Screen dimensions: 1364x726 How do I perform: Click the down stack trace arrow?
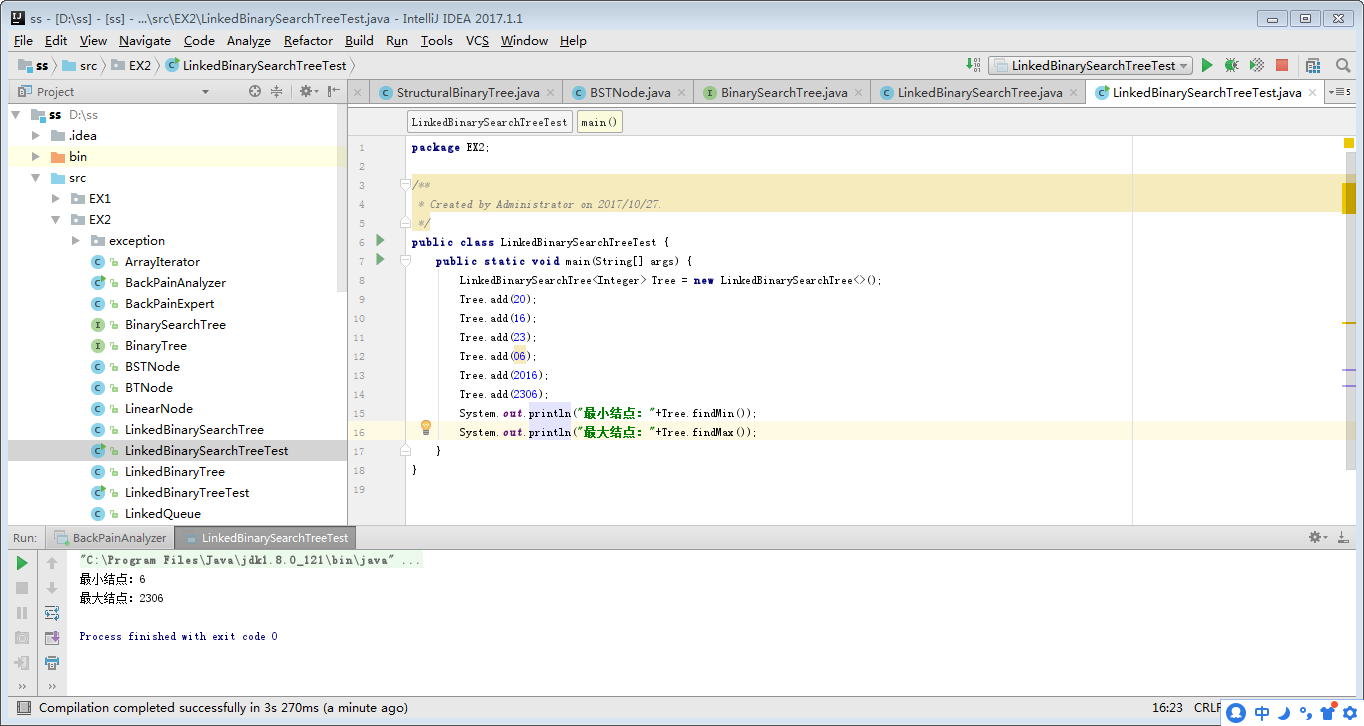[x=52, y=588]
